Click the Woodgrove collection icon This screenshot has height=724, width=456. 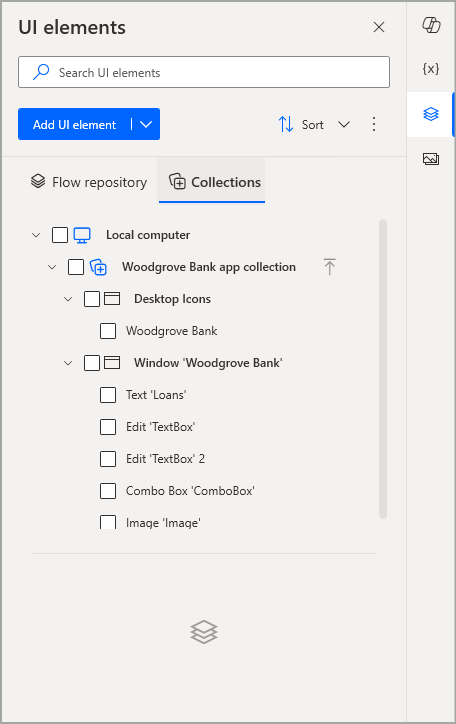(x=98, y=267)
